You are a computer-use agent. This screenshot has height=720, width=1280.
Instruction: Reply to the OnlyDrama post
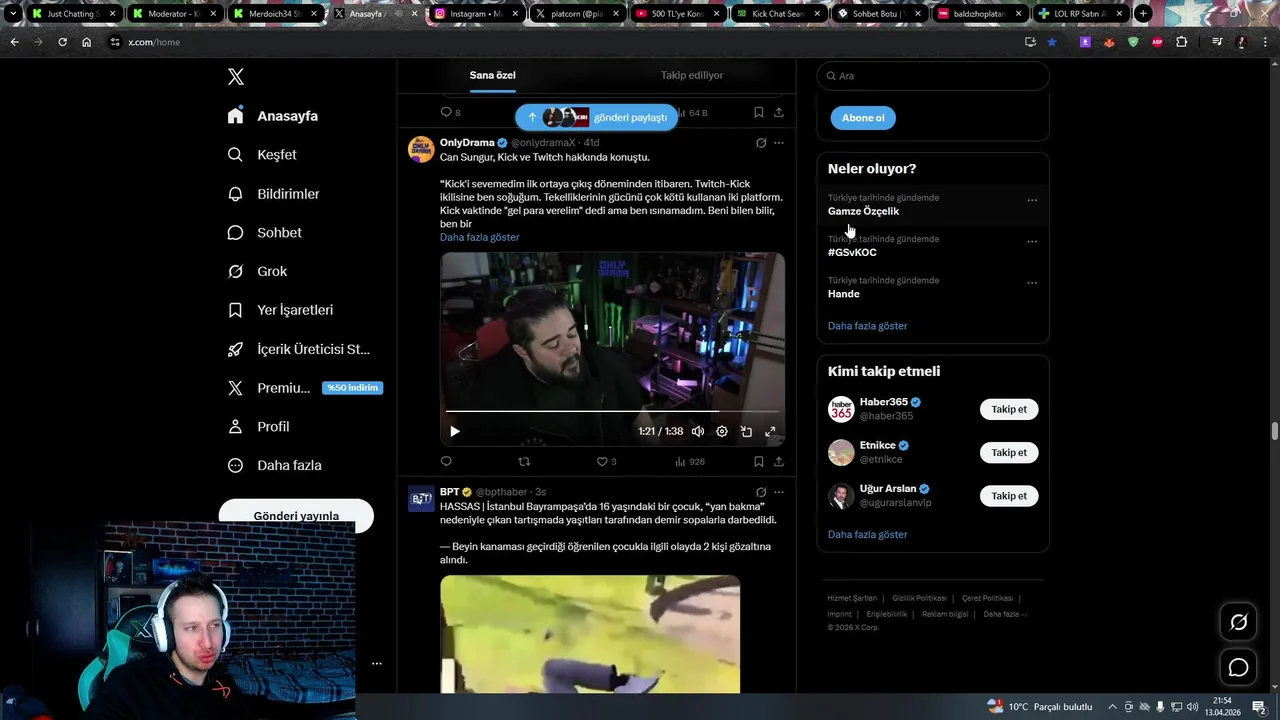(446, 461)
